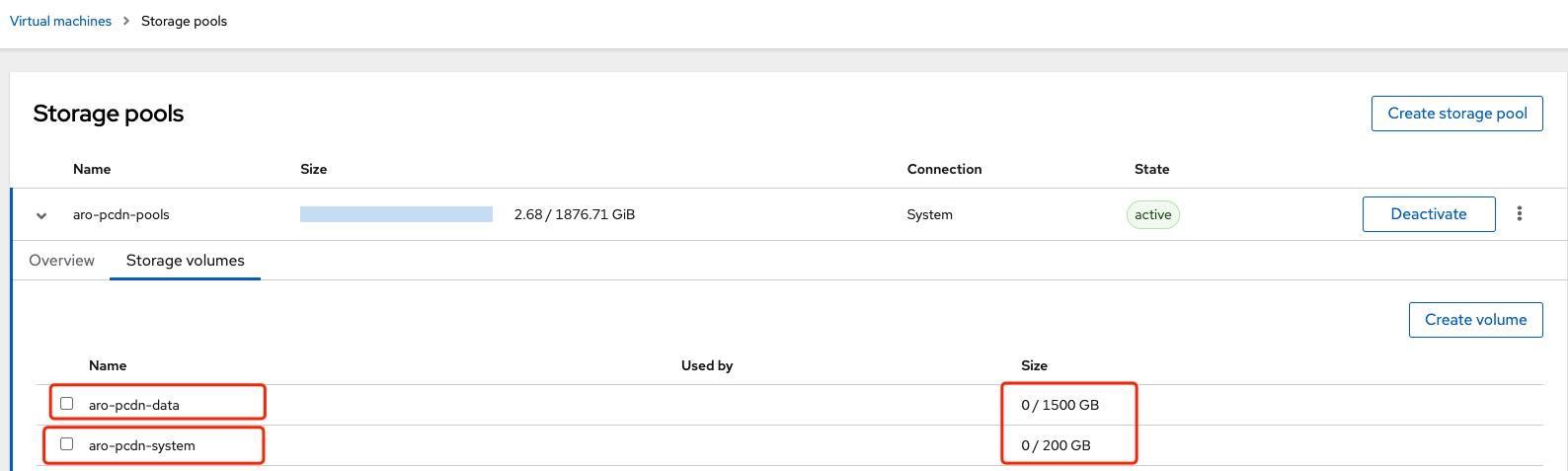
Task: Select the Storage volumes tab
Action: point(185,261)
